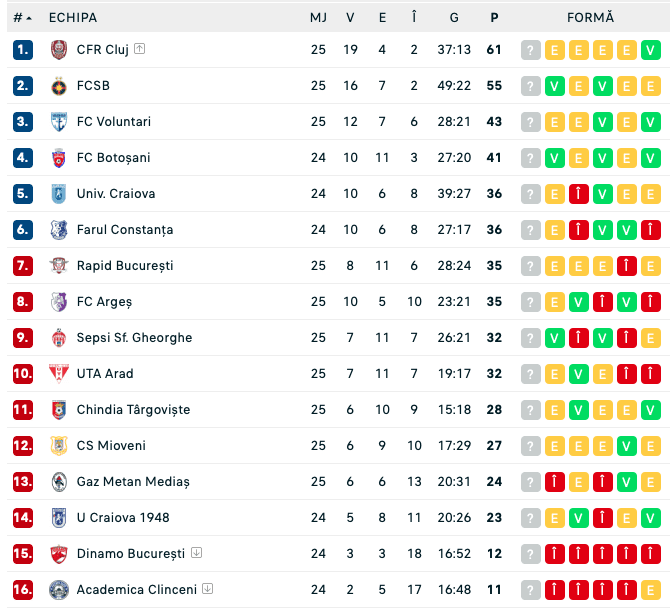The image size is (670, 609).
Task: Click the UTA Arad team badge
Action: click(x=59, y=374)
